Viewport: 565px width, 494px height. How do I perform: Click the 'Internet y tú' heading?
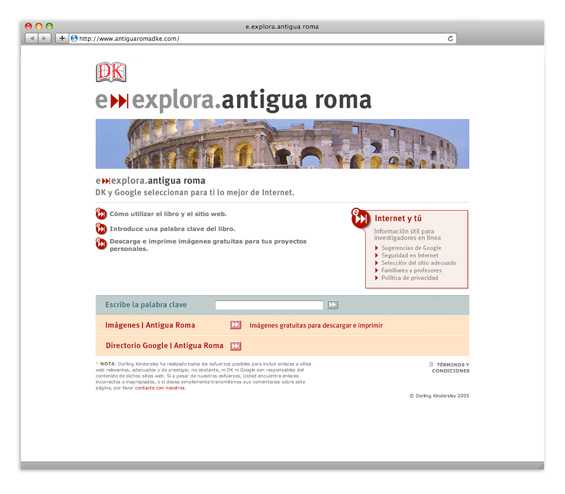click(x=398, y=218)
